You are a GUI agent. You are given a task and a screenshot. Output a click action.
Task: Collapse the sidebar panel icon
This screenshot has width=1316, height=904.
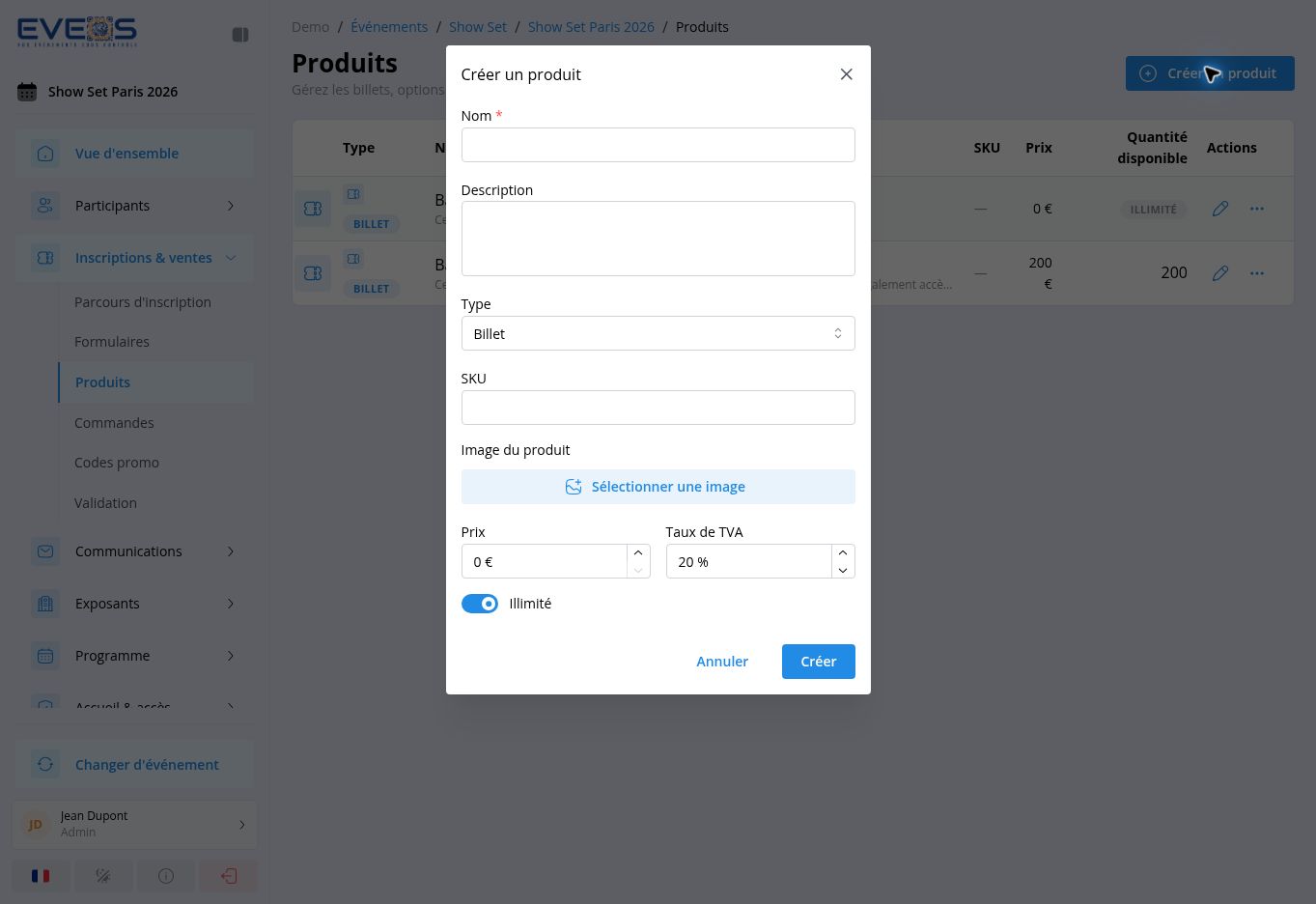tap(240, 35)
